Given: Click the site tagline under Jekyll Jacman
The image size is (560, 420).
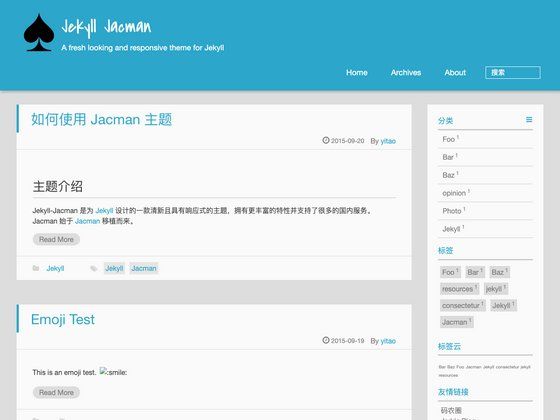Looking at the screenshot, I should tap(142, 48).
